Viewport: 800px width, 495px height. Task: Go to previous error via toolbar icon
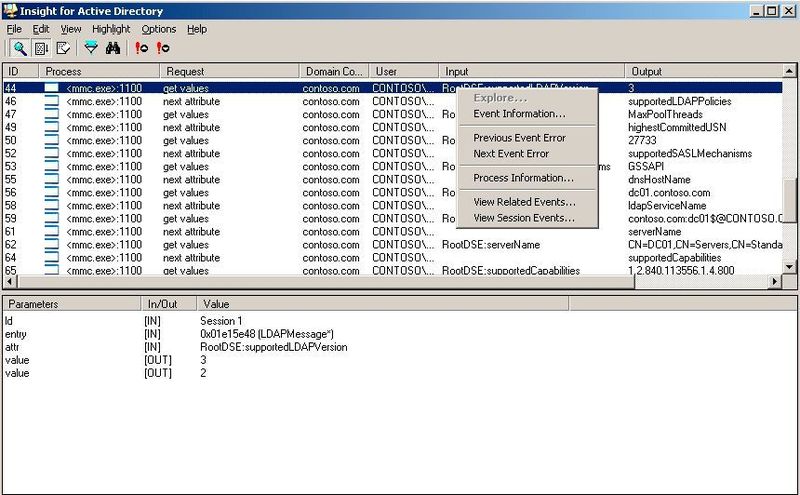click(141, 48)
